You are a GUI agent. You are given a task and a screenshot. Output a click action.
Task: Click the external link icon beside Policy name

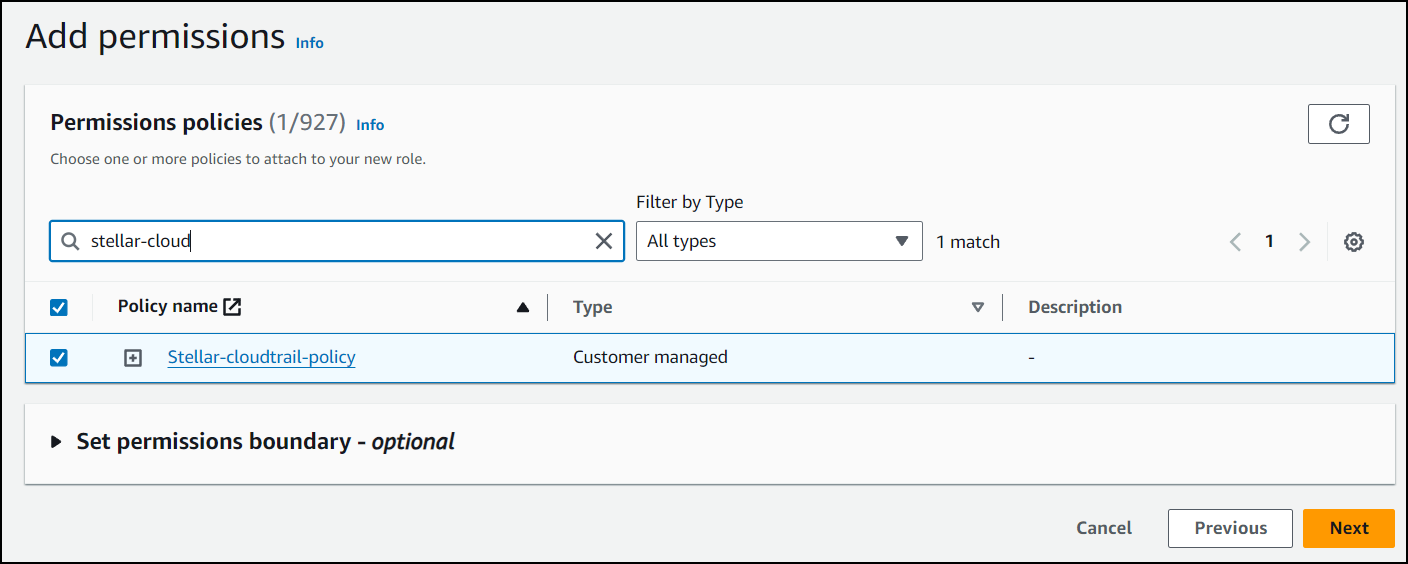click(232, 307)
